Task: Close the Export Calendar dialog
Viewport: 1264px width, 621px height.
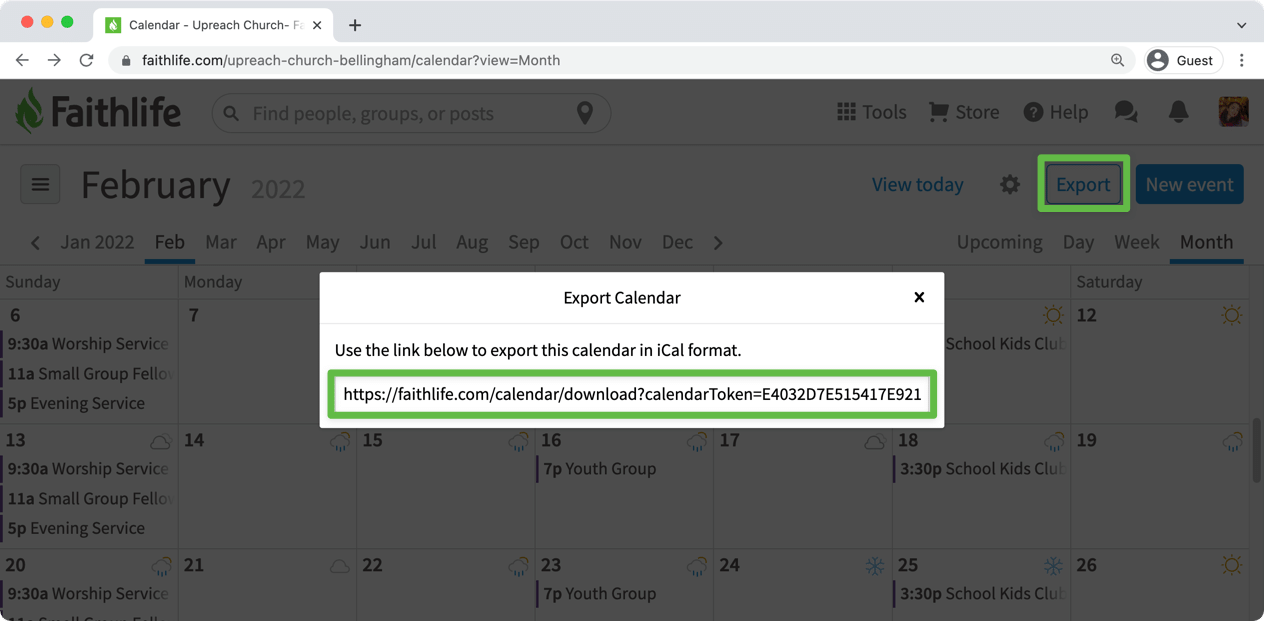Action: tap(919, 297)
